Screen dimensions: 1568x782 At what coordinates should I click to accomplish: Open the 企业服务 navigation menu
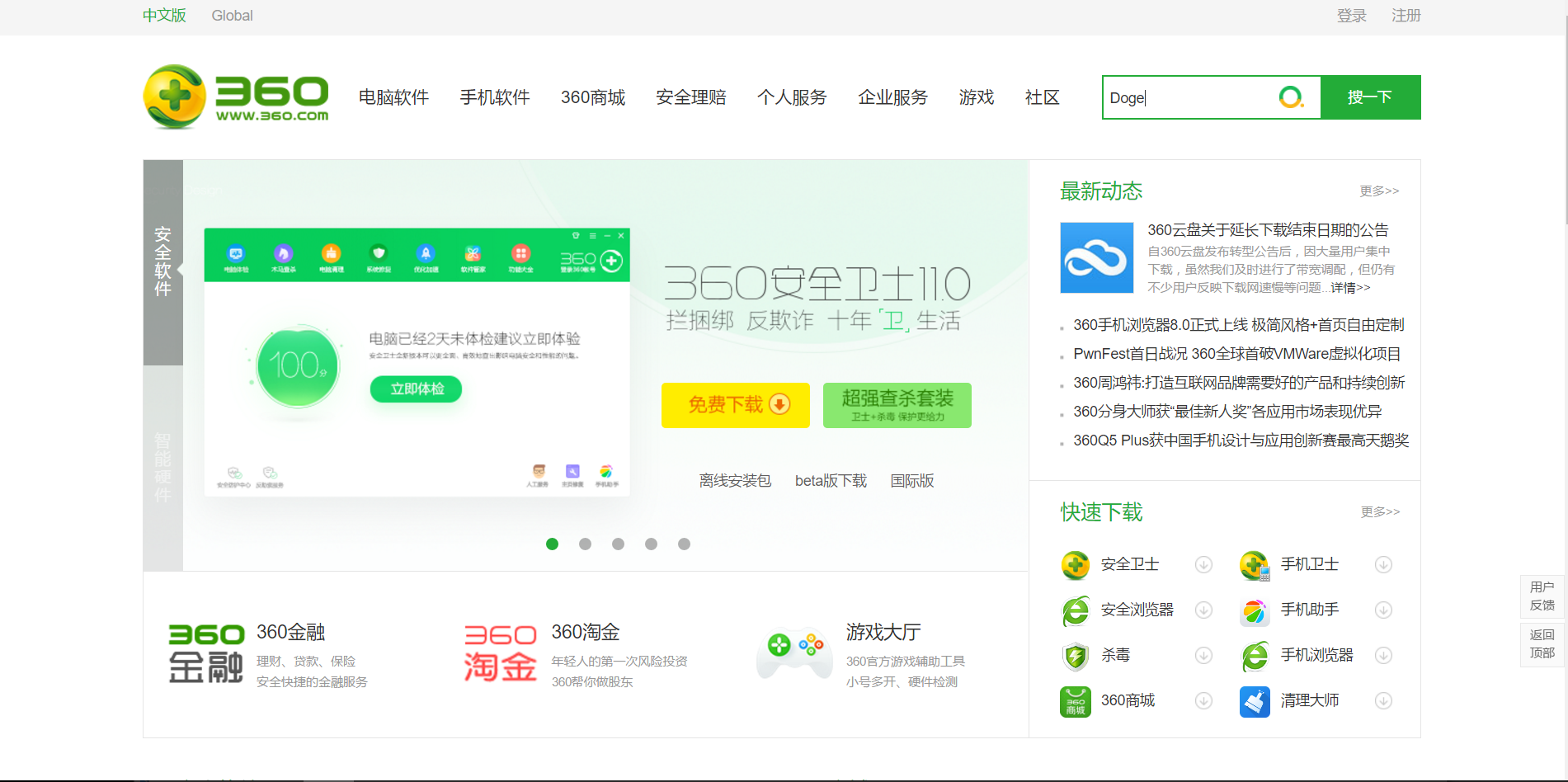892,97
